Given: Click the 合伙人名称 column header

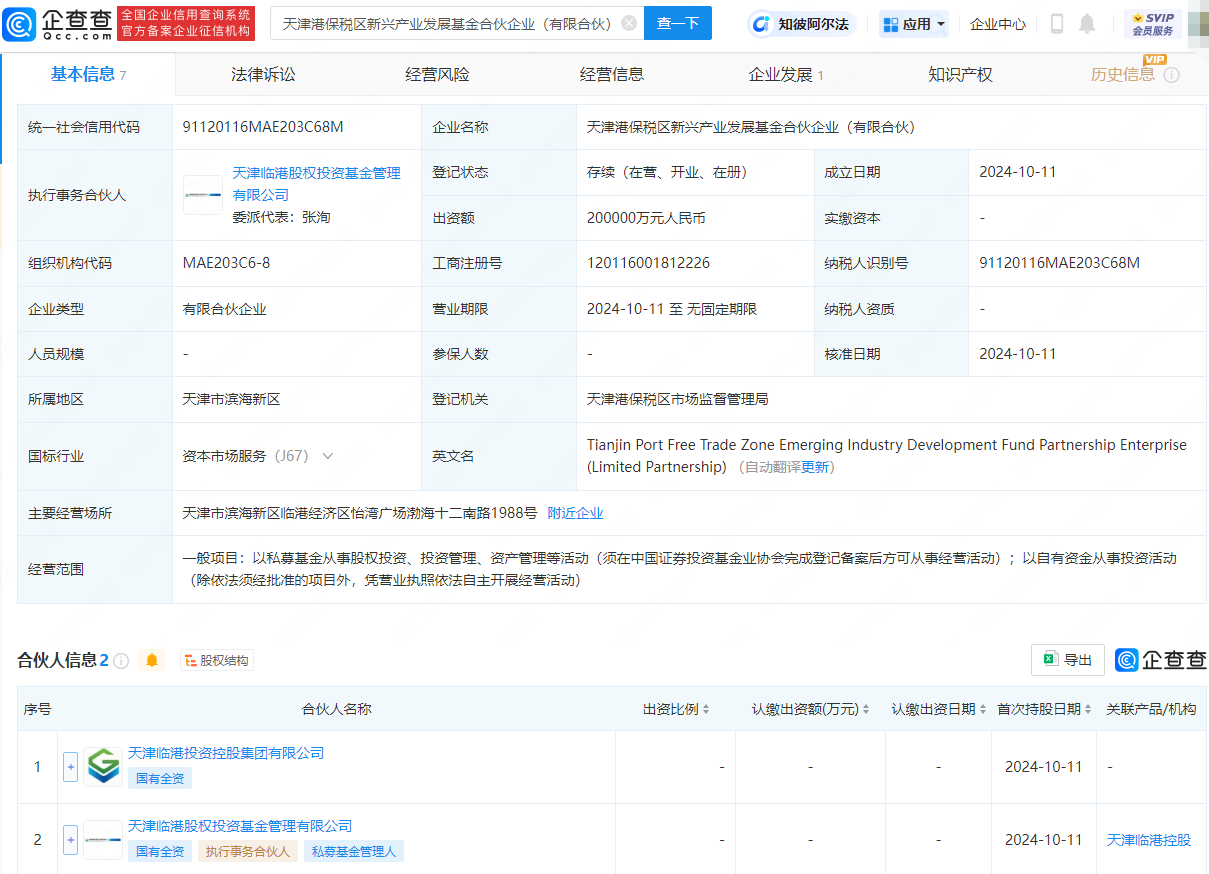Looking at the screenshot, I should 337,709.
